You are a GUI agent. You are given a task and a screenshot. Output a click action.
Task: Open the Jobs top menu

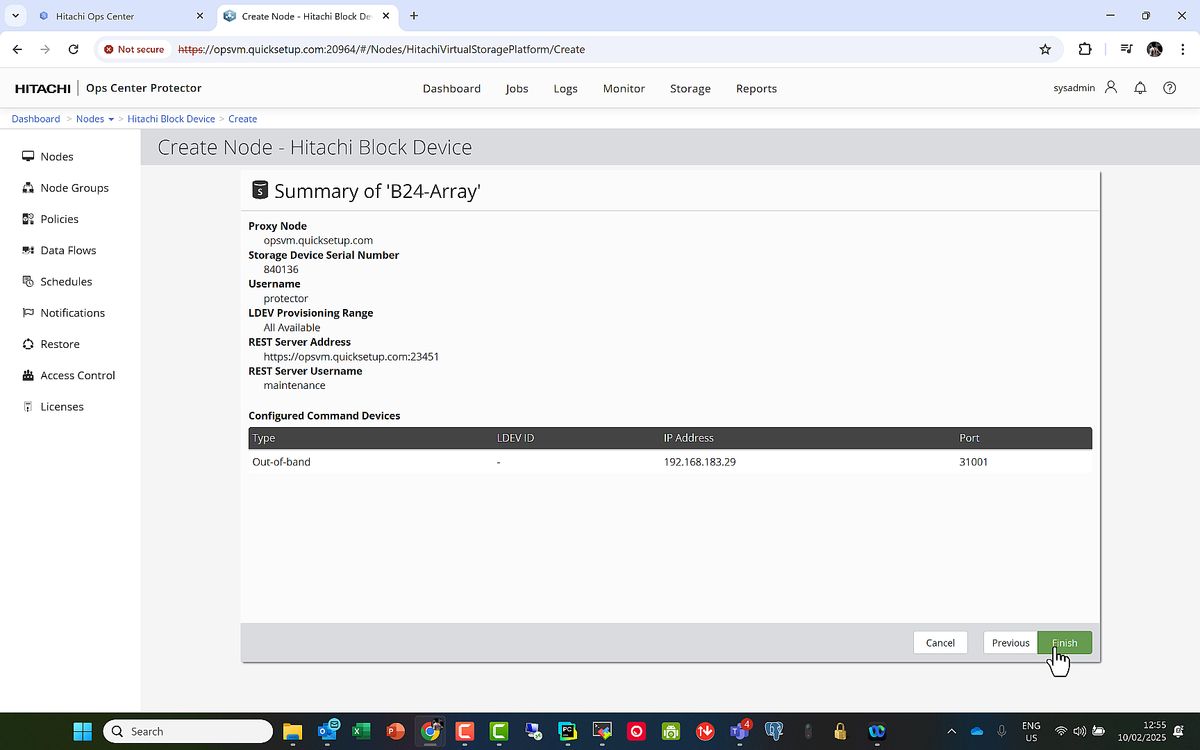517,88
